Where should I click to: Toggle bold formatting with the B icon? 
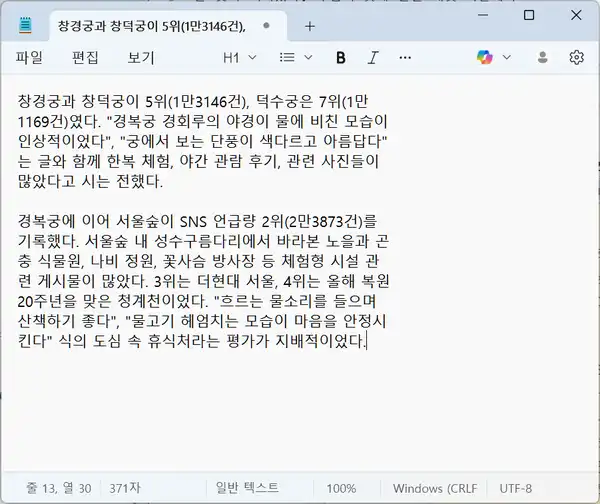pos(341,58)
